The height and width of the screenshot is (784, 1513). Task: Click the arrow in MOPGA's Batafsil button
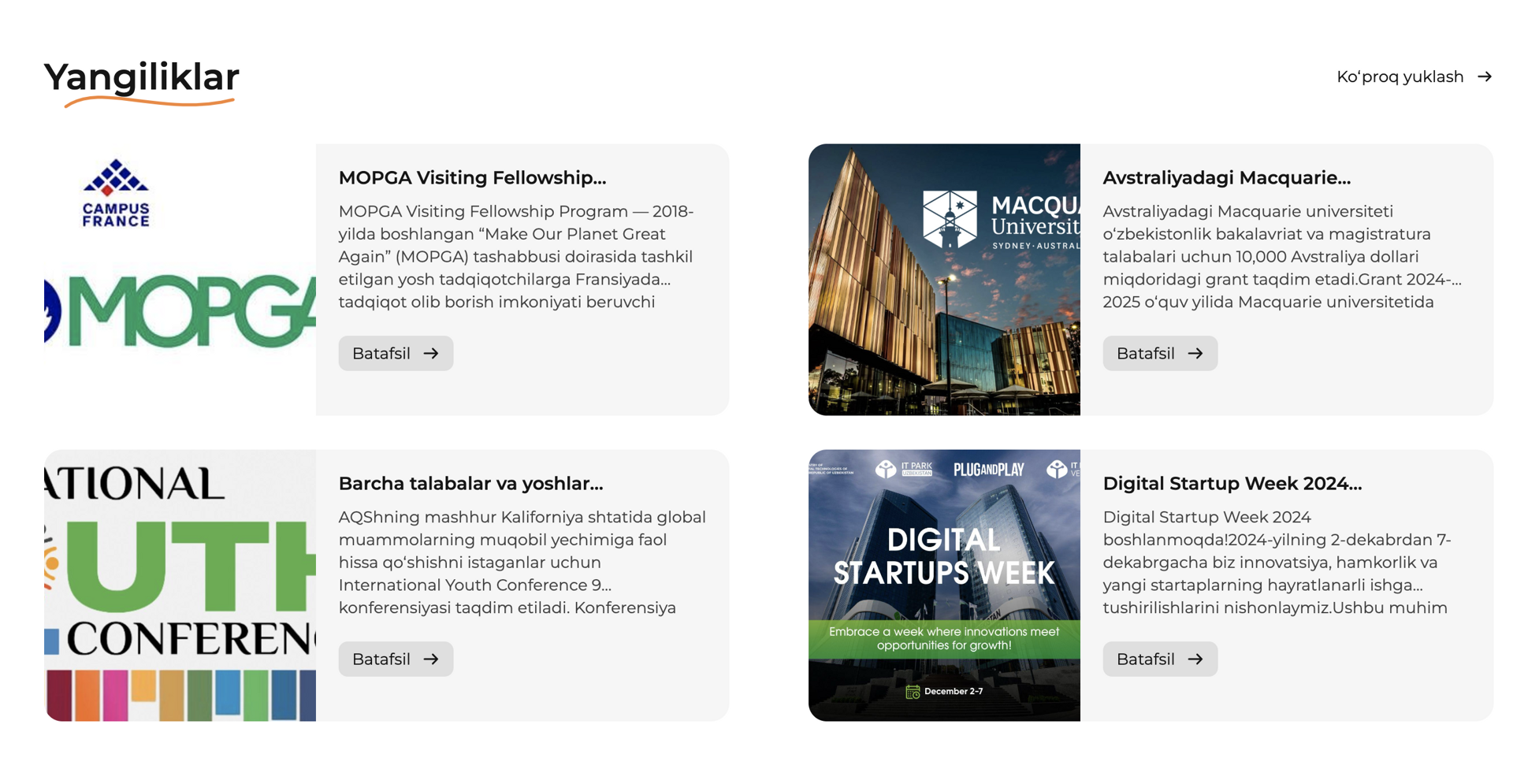[431, 354]
